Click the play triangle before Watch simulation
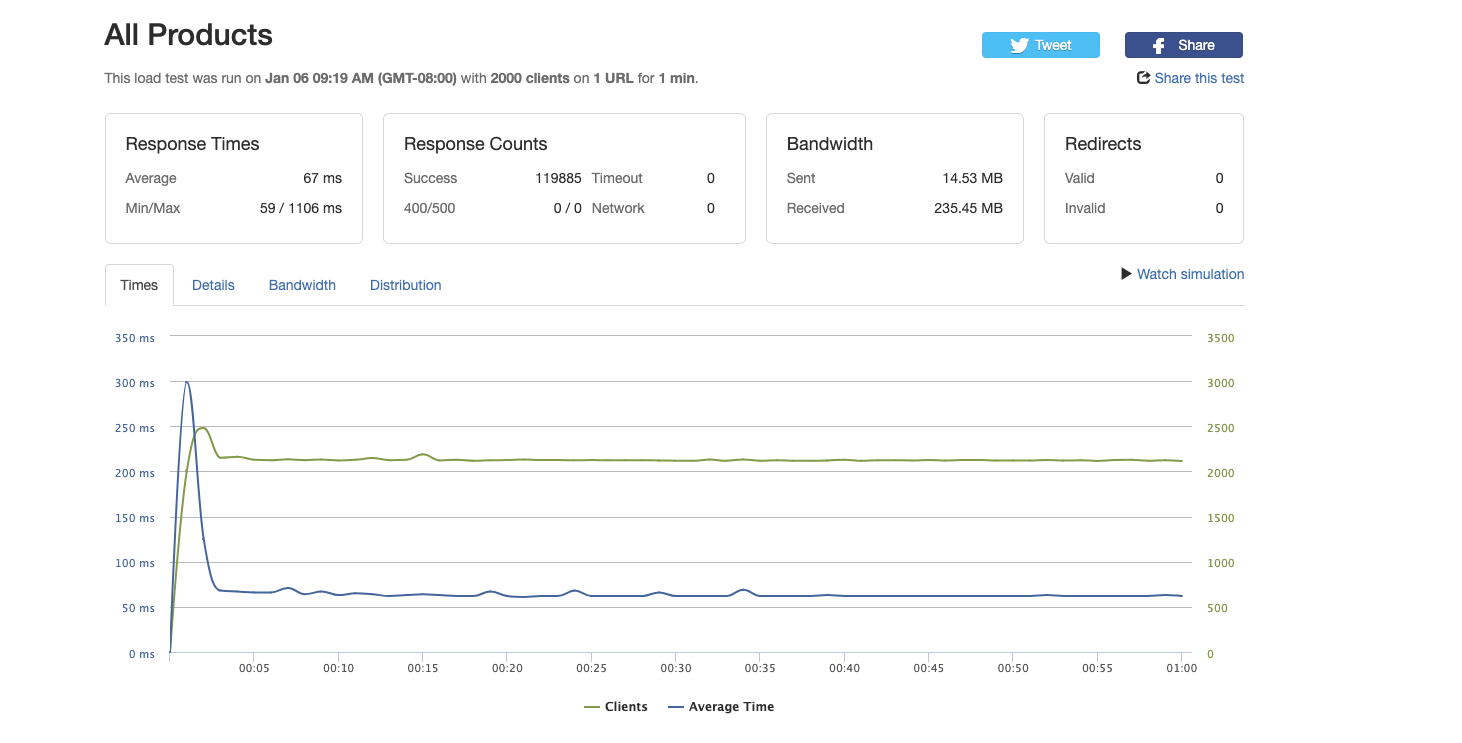This screenshot has width=1462, height=743. [x=1125, y=274]
